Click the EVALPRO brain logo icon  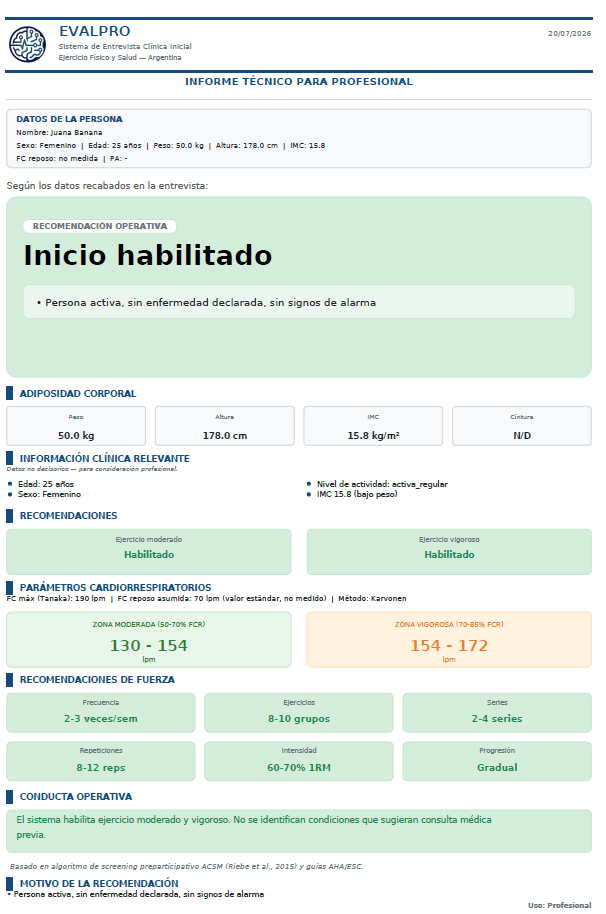(x=27, y=44)
